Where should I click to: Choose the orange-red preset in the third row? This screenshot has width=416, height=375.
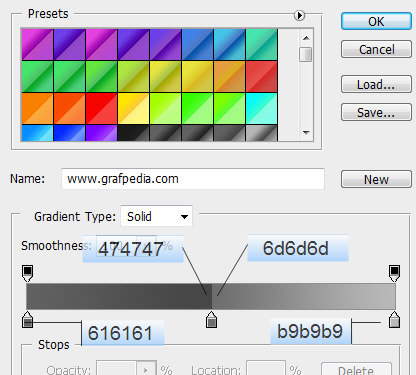[70, 109]
